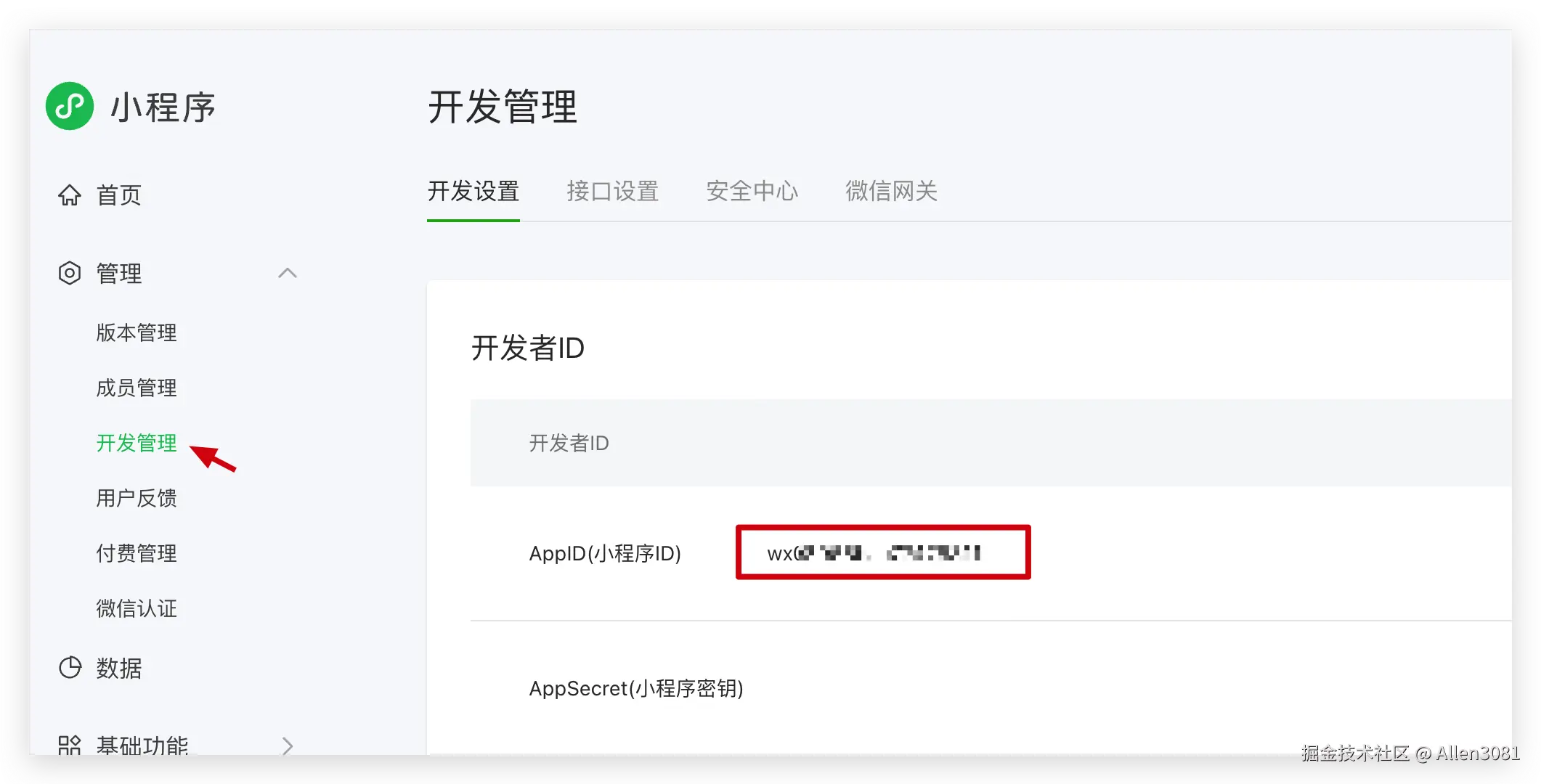Collapse the 管理 section with up chevron
Image resolution: width=1541 pixels, height=784 pixels.
coord(288,273)
